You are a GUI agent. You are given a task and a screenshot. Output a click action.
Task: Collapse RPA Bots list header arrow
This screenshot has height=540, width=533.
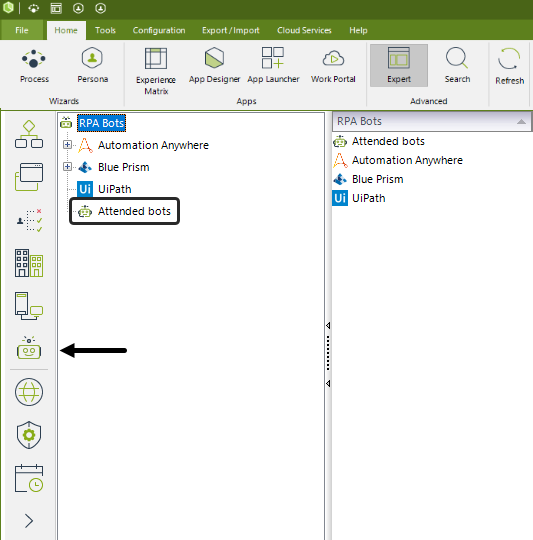522,122
